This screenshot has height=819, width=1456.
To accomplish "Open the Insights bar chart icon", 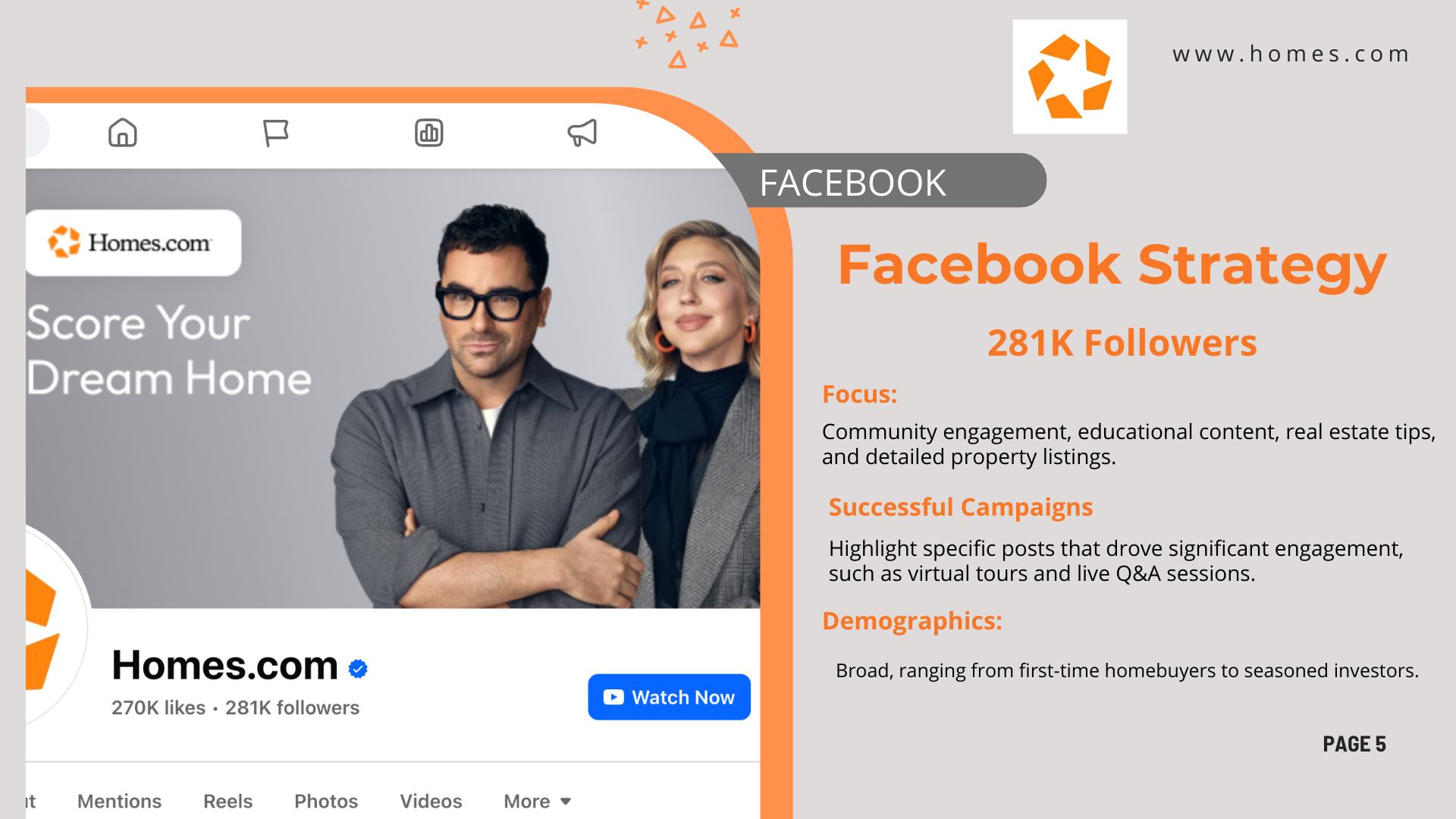I will (x=428, y=133).
